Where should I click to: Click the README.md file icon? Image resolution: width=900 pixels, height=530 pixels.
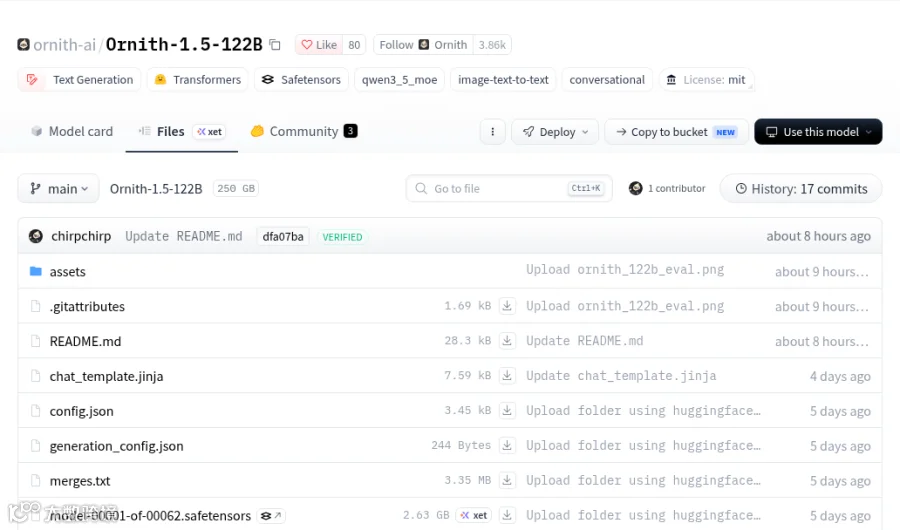click(x=36, y=341)
